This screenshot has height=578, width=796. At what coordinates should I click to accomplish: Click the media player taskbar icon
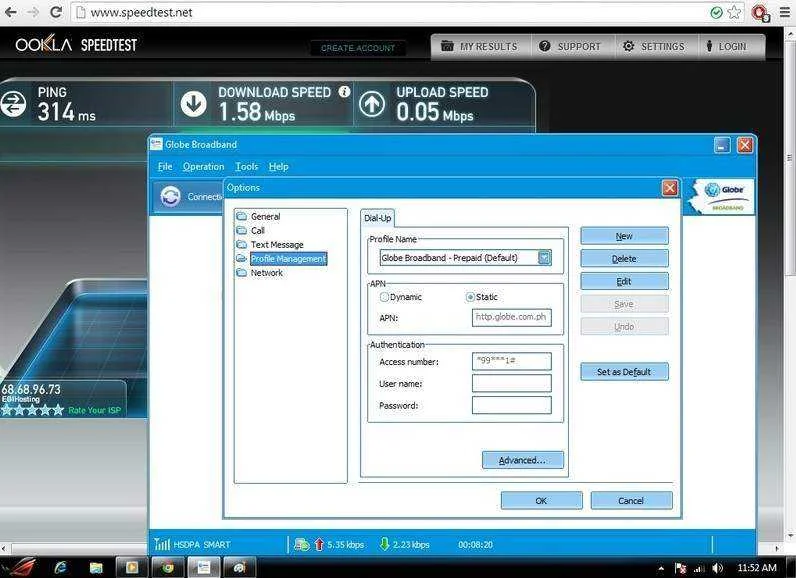(x=132, y=567)
